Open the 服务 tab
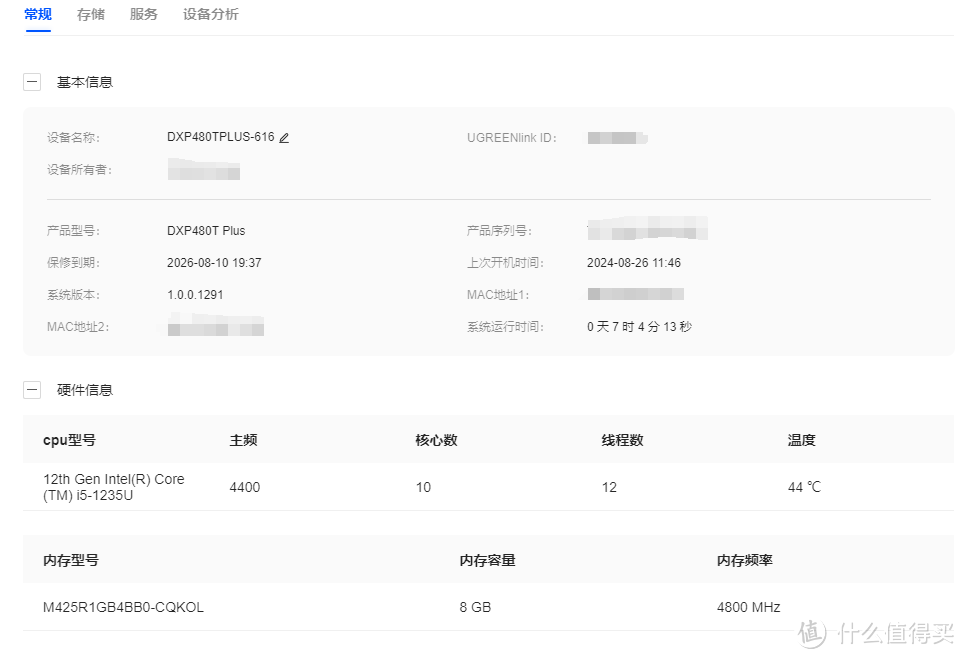 click(x=143, y=14)
